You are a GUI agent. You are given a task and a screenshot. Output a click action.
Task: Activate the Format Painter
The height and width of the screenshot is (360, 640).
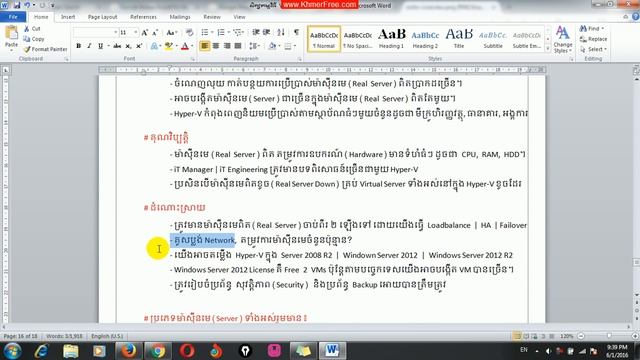click(x=45, y=49)
